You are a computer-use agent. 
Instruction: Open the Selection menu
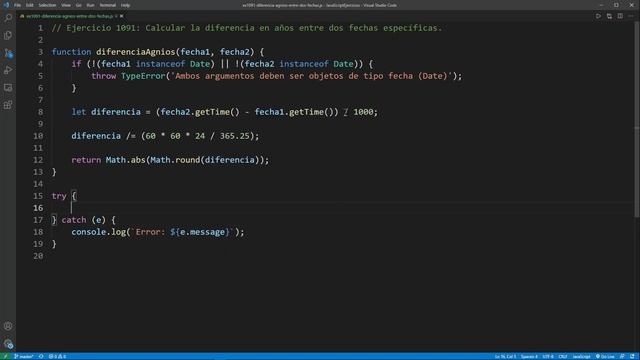click(47, 5)
